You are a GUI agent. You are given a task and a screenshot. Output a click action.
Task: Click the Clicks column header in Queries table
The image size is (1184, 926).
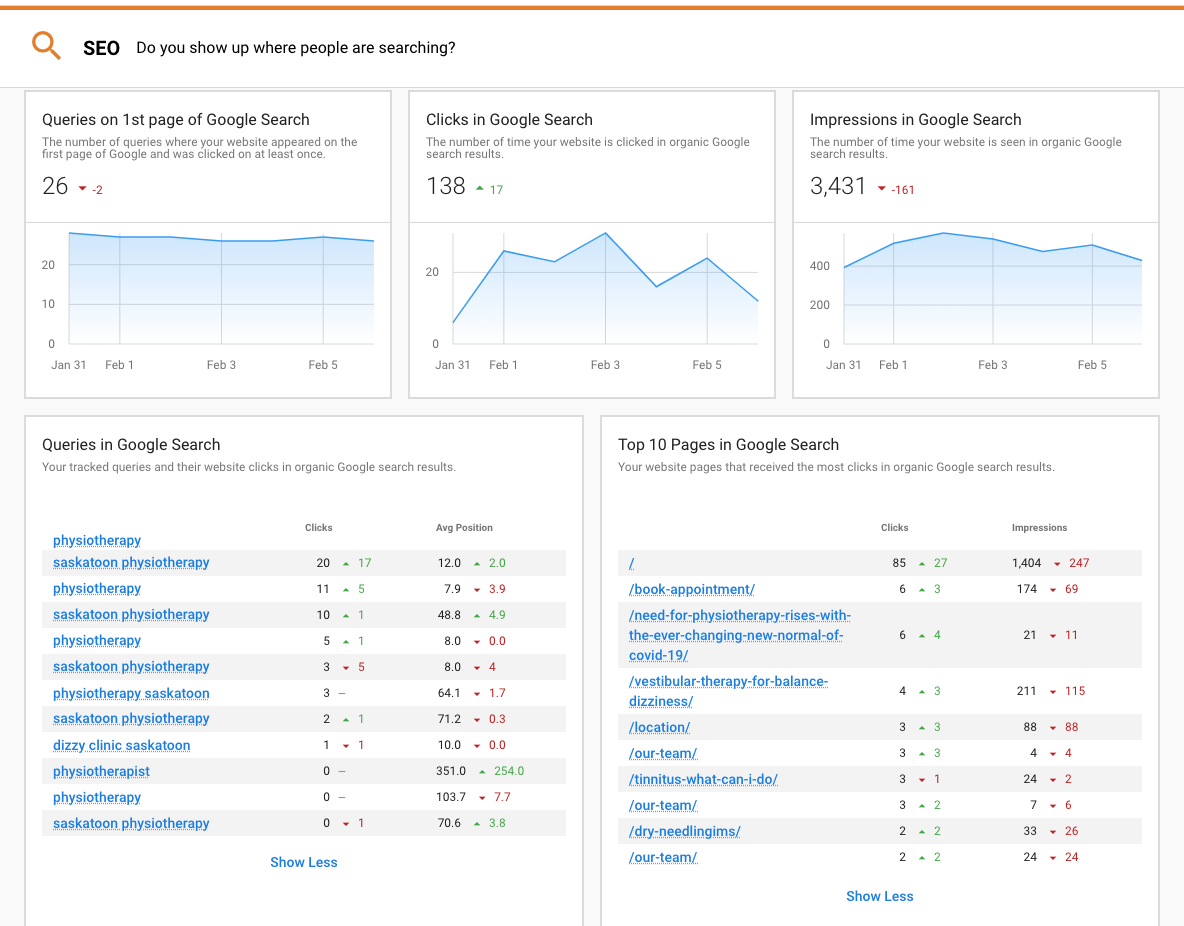click(318, 527)
